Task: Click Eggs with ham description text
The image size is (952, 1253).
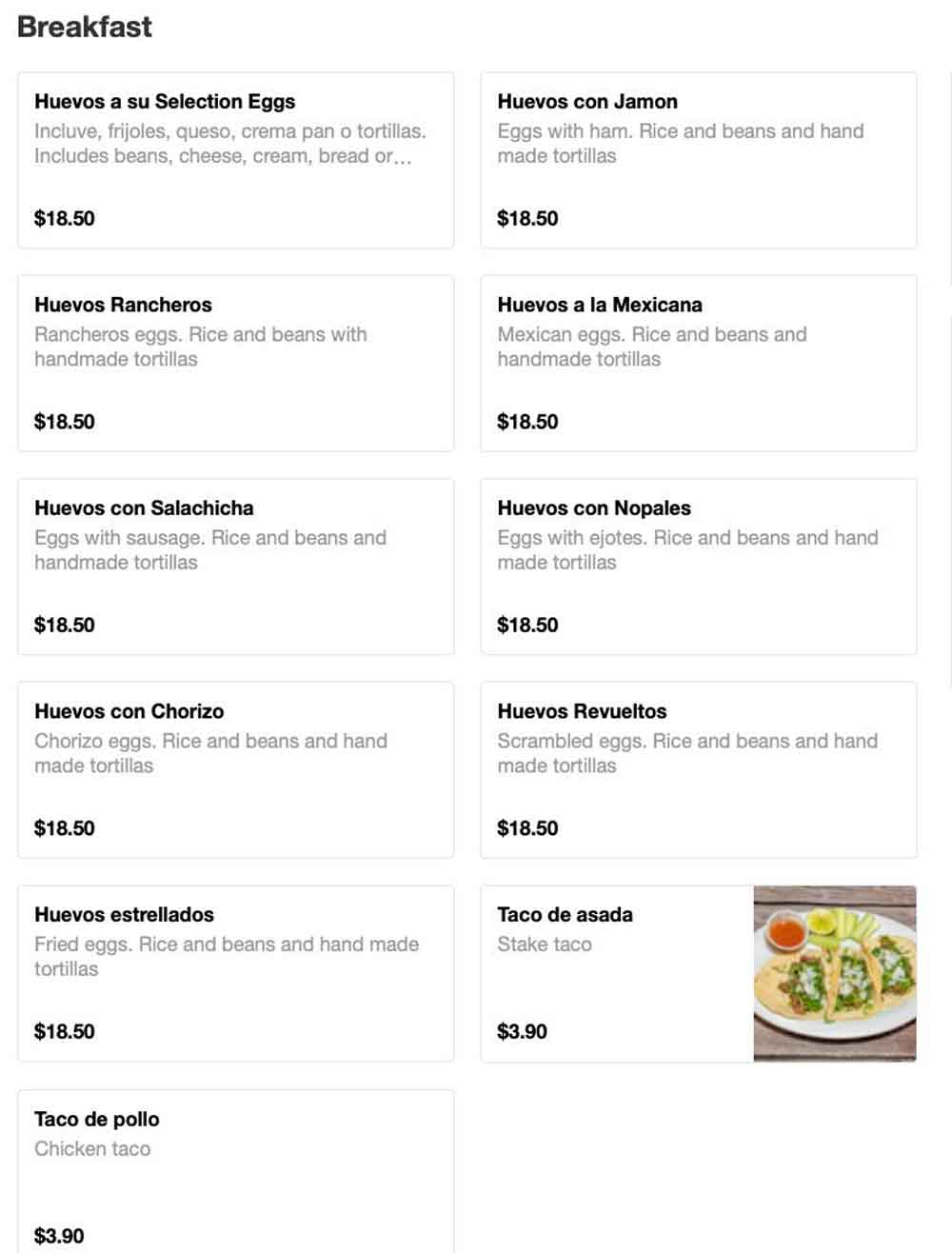Action: tap(681, 143)
